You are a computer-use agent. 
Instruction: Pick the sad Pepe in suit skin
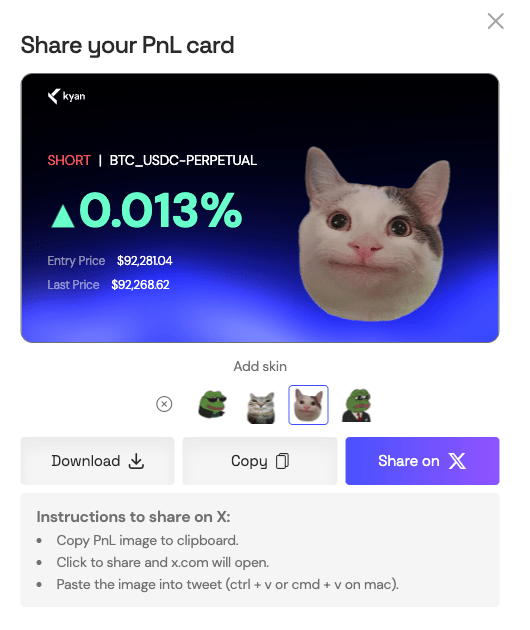357,405
